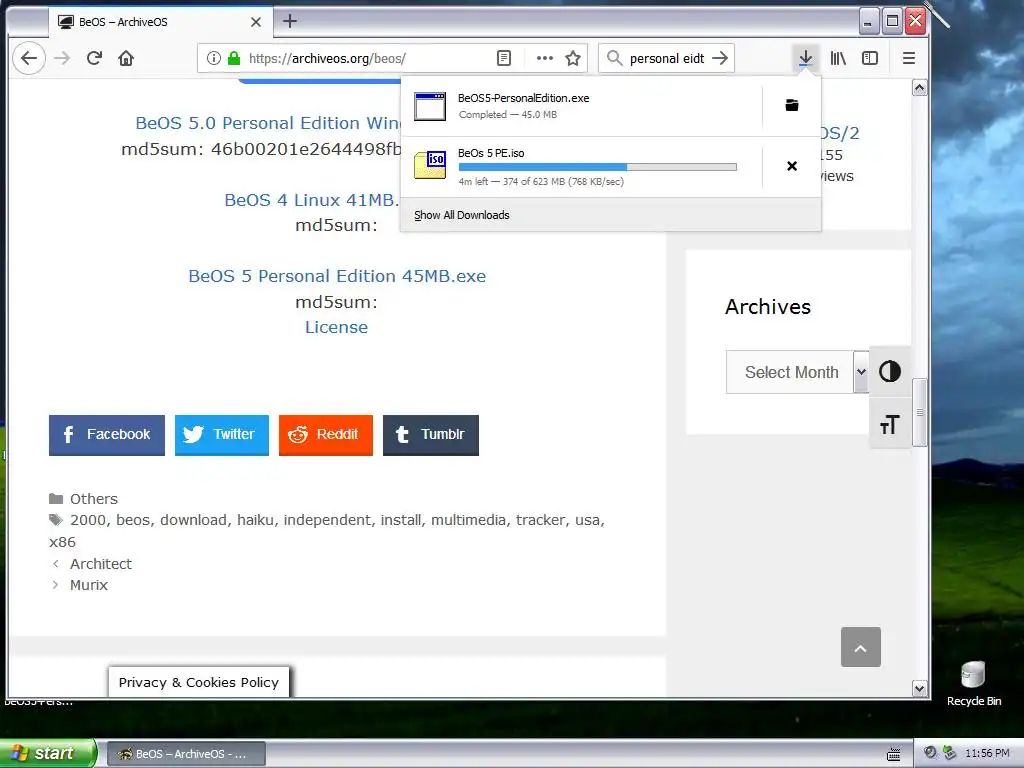Select the BeOs 5 PE.iso download entry
The height and width of the screenshot is (768, 1024).
(x=581, y=167)
